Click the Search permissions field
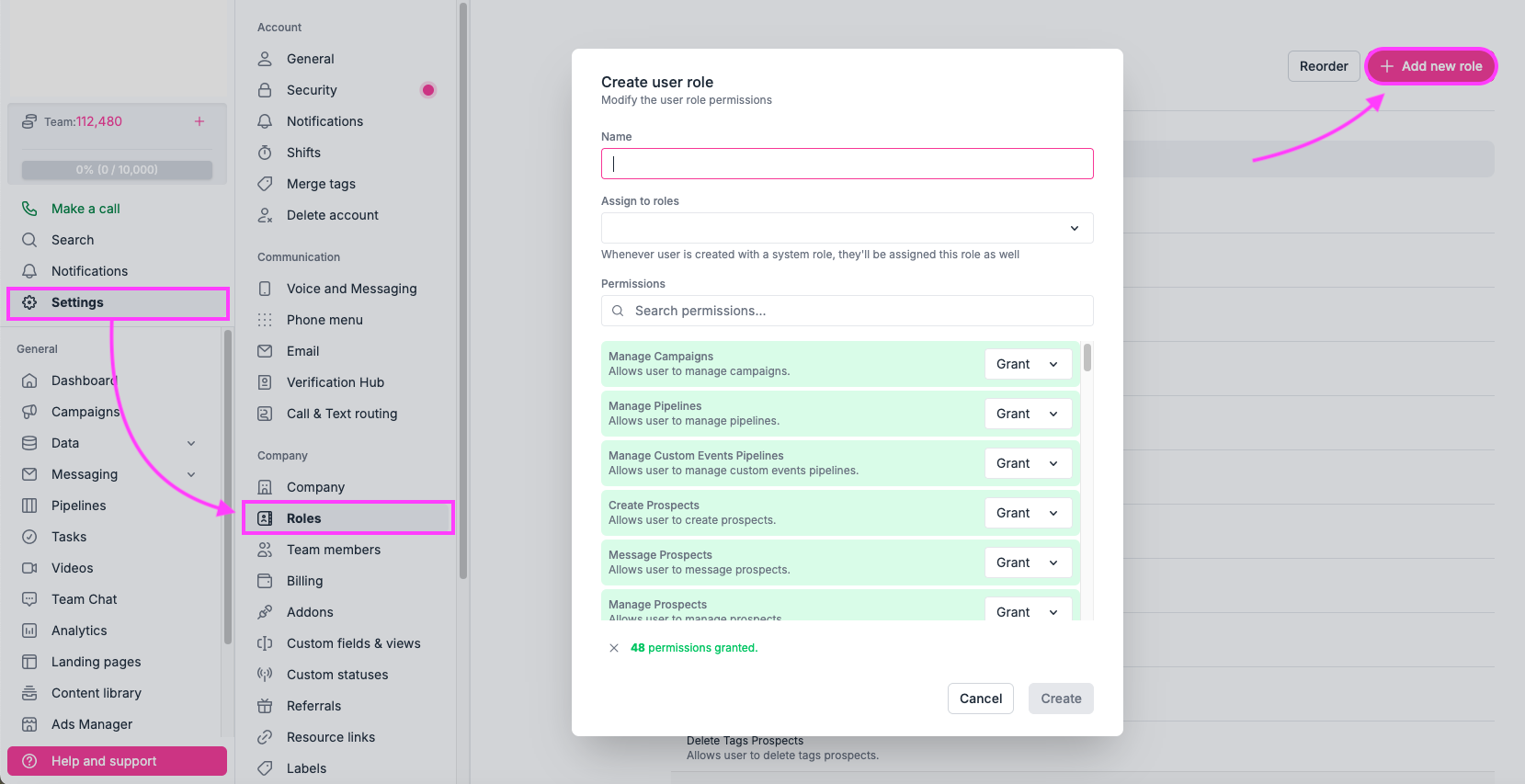The width and height of the screenshot is (1525, 784). point(848,311)
